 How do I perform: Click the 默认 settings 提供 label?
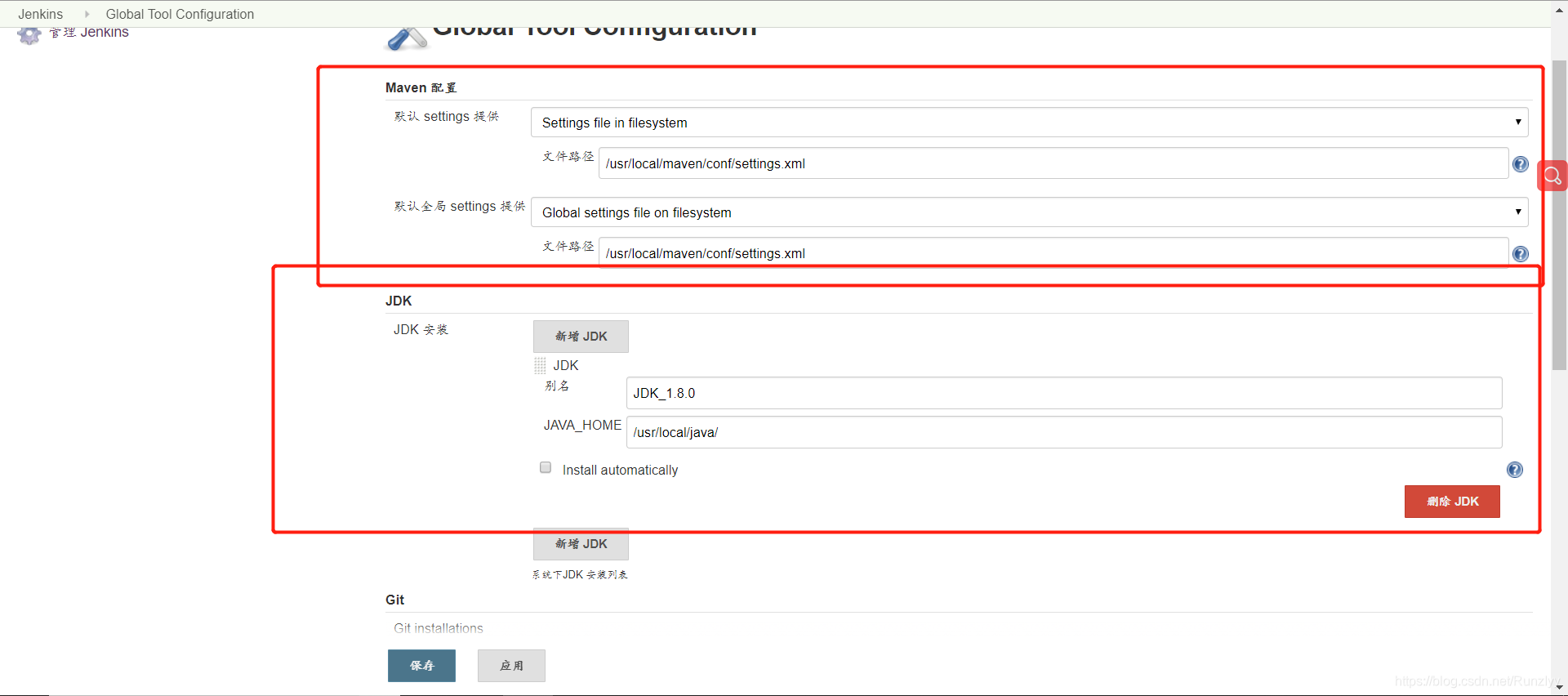pyautogui.click(x=447, y=116)
